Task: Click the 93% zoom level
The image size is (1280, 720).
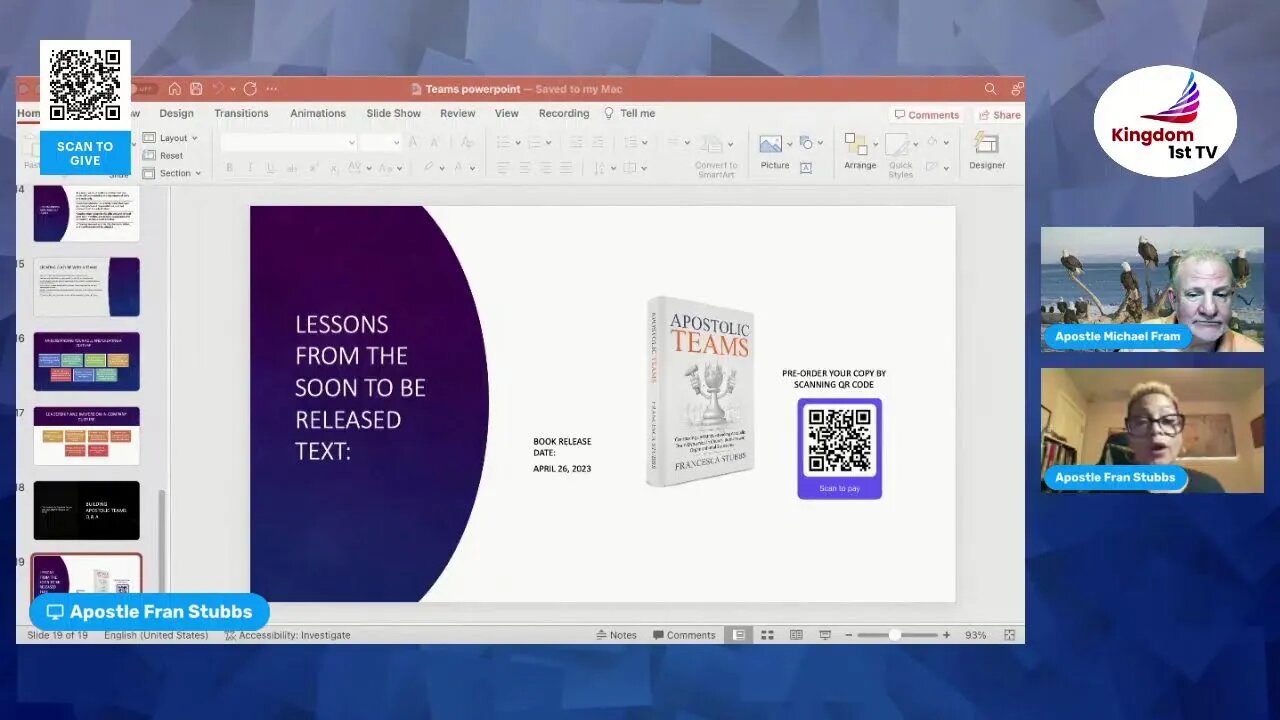Action: 976,635
